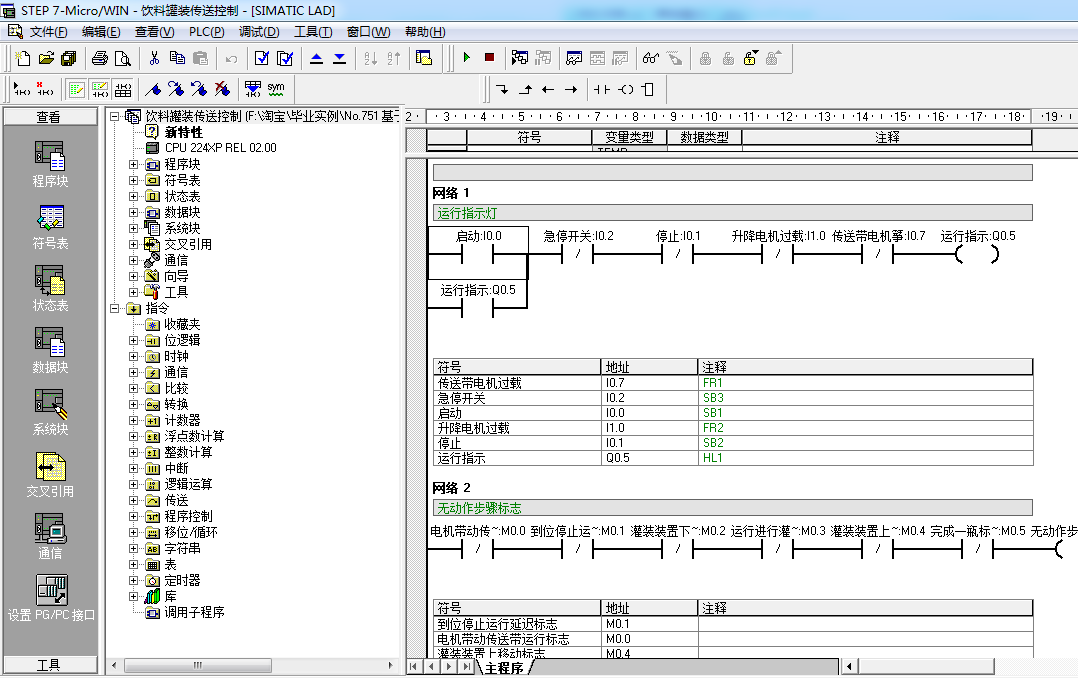The image size is (1078, 678).
Task: Open the PLC(P) menu
Action: [203, 31]
